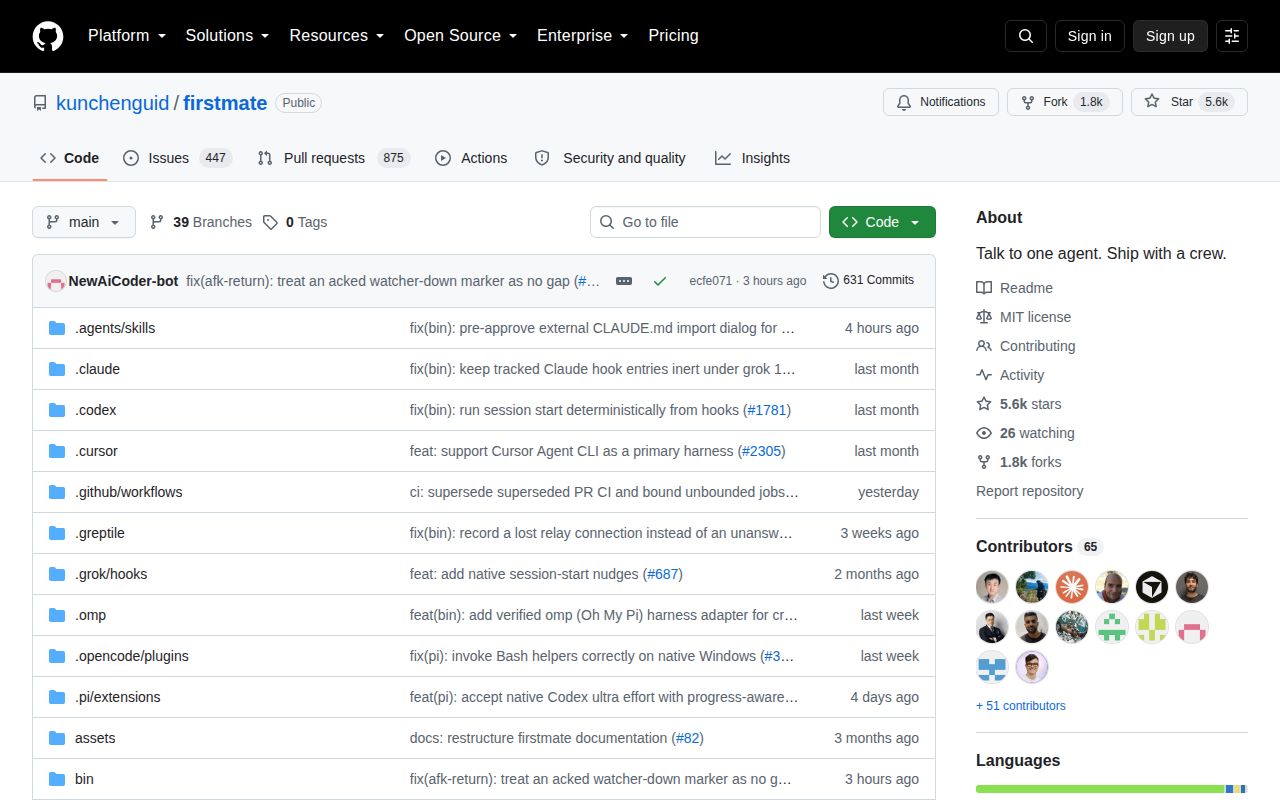This screenshot has width=1280, height=800.
Task: Open the .grok/hooks folder
Action: (x=111, y=574)
